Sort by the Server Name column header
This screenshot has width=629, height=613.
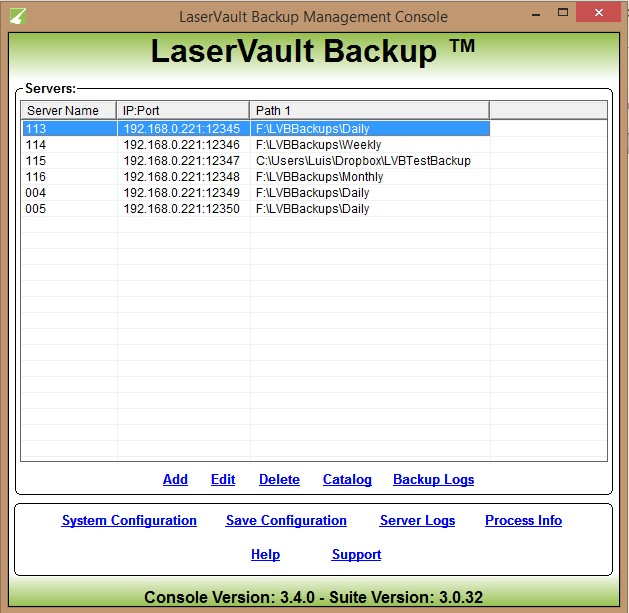pyautogui.click(x=69, y=110)
